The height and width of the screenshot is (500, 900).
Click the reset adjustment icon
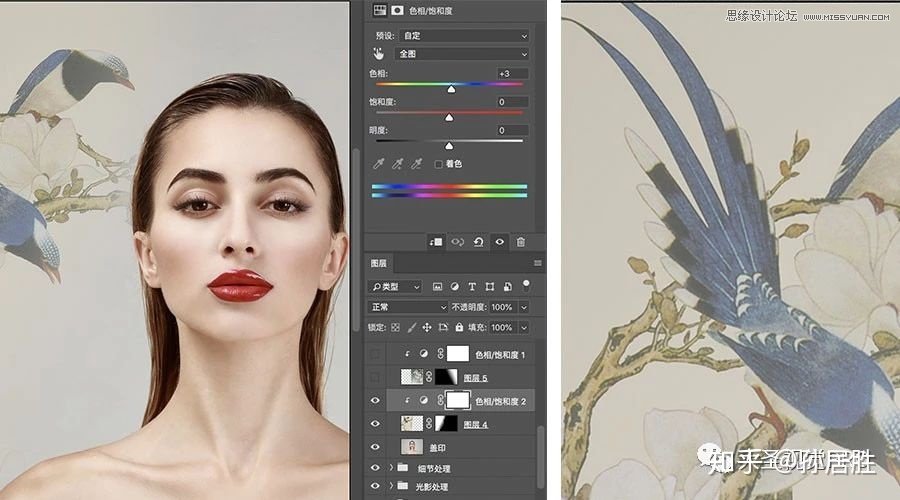pyautogui.click(x=478, y=242)
